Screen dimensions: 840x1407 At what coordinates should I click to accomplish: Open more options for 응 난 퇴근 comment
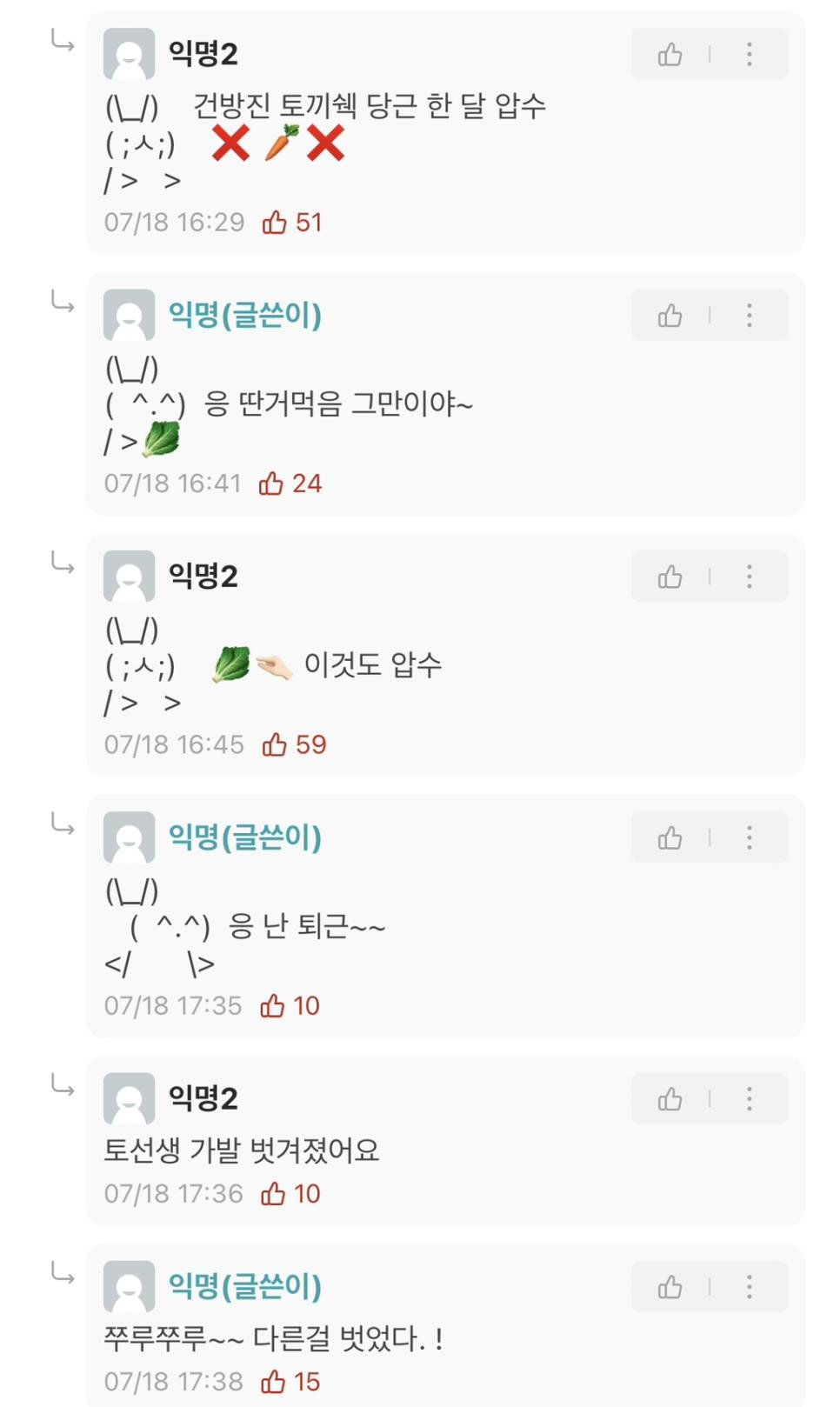[749, 837]
